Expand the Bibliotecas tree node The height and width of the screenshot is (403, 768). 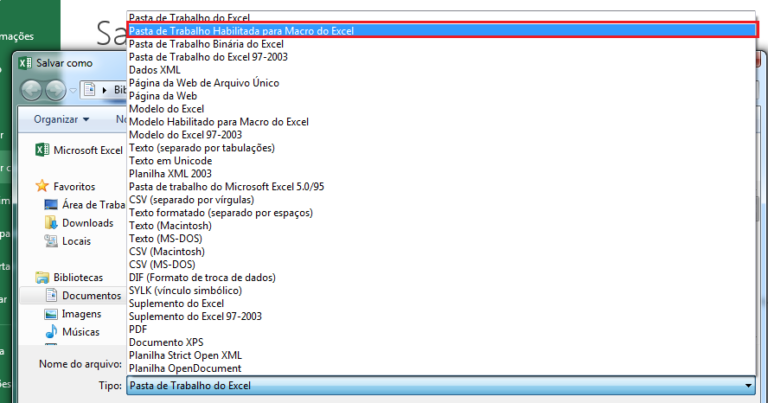(78, 277)
